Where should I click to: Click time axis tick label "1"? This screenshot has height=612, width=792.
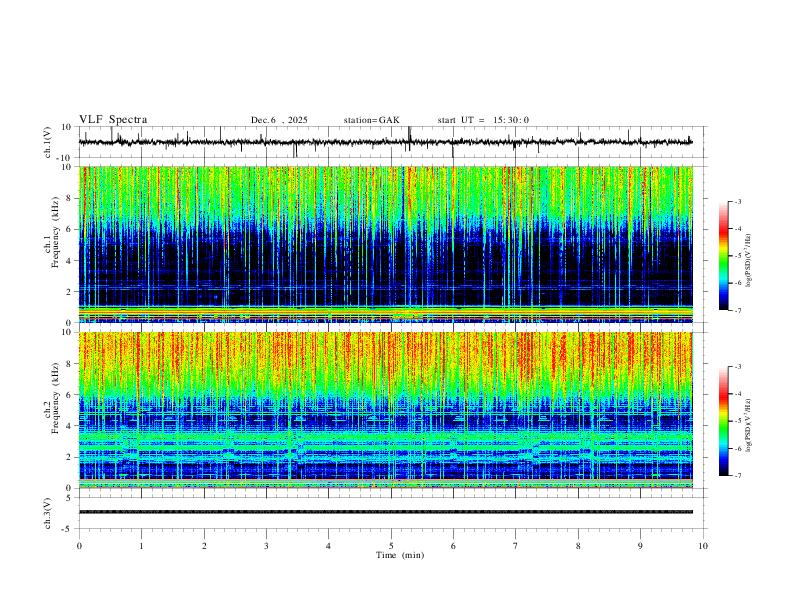pos(141,546)
